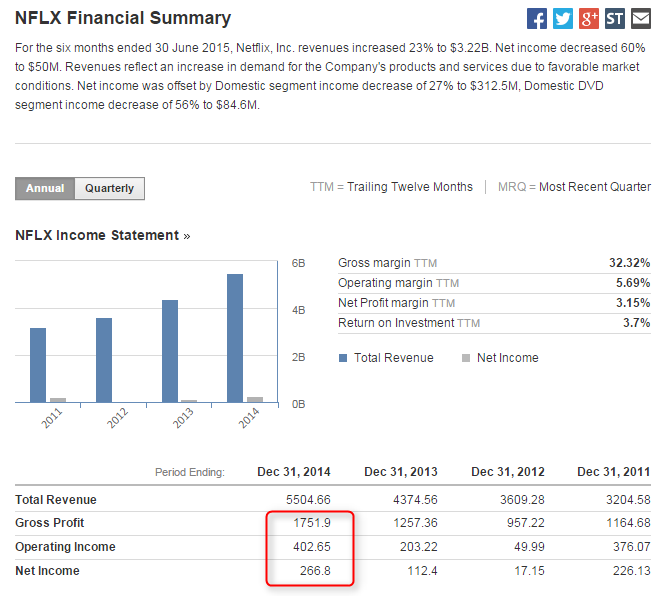Click the 2011 net income bar
667x596 pixels.
point(58,400)
